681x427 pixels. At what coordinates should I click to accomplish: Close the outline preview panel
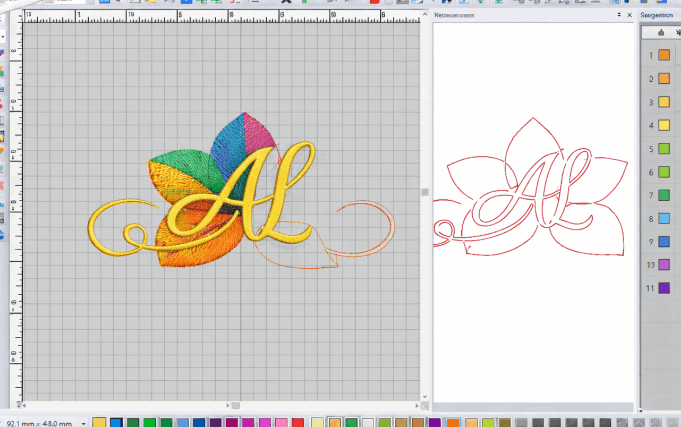630,16
